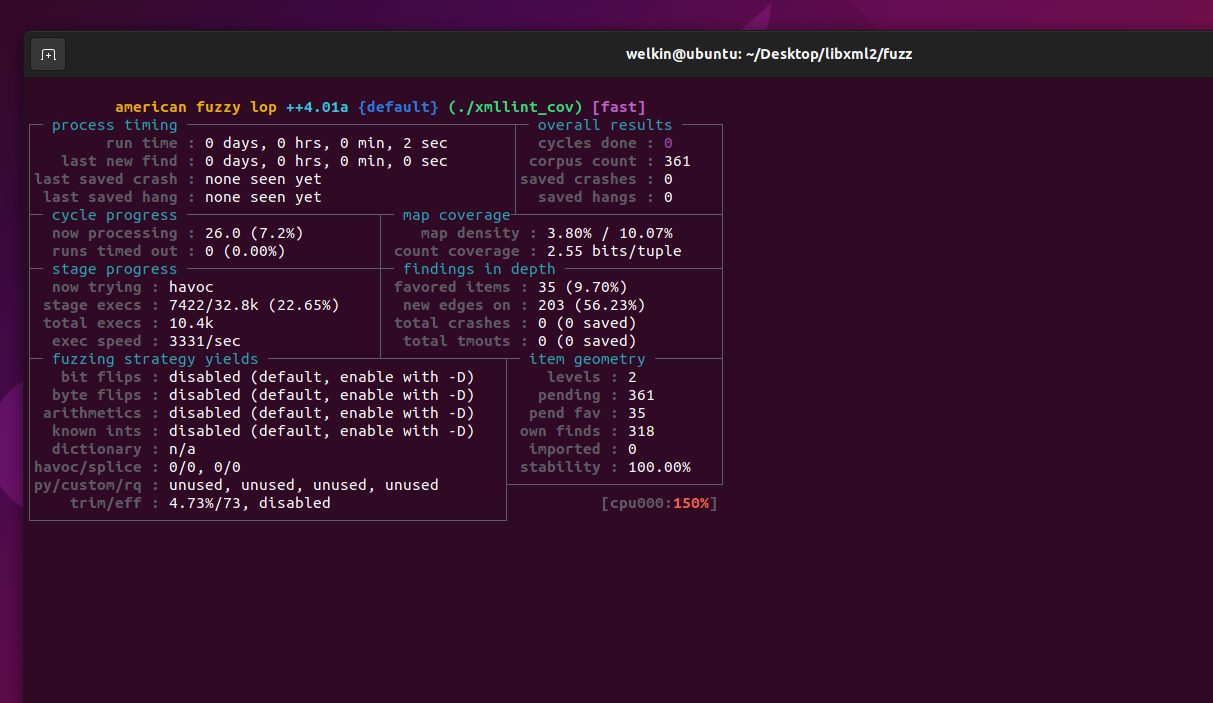Click the 'last new find' row label
1213x703 pixels.
click(119, 161)
